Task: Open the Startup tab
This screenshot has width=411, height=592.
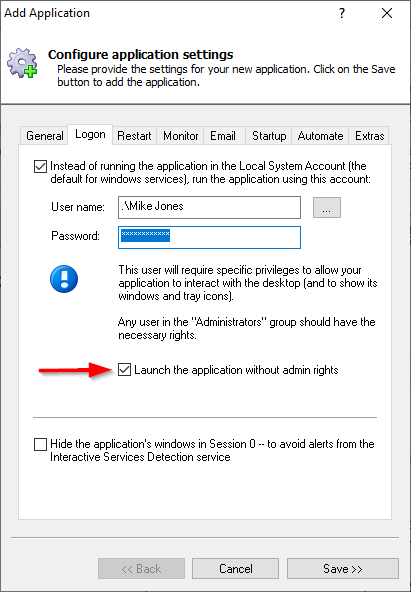Action: click(x=269, y=136)
